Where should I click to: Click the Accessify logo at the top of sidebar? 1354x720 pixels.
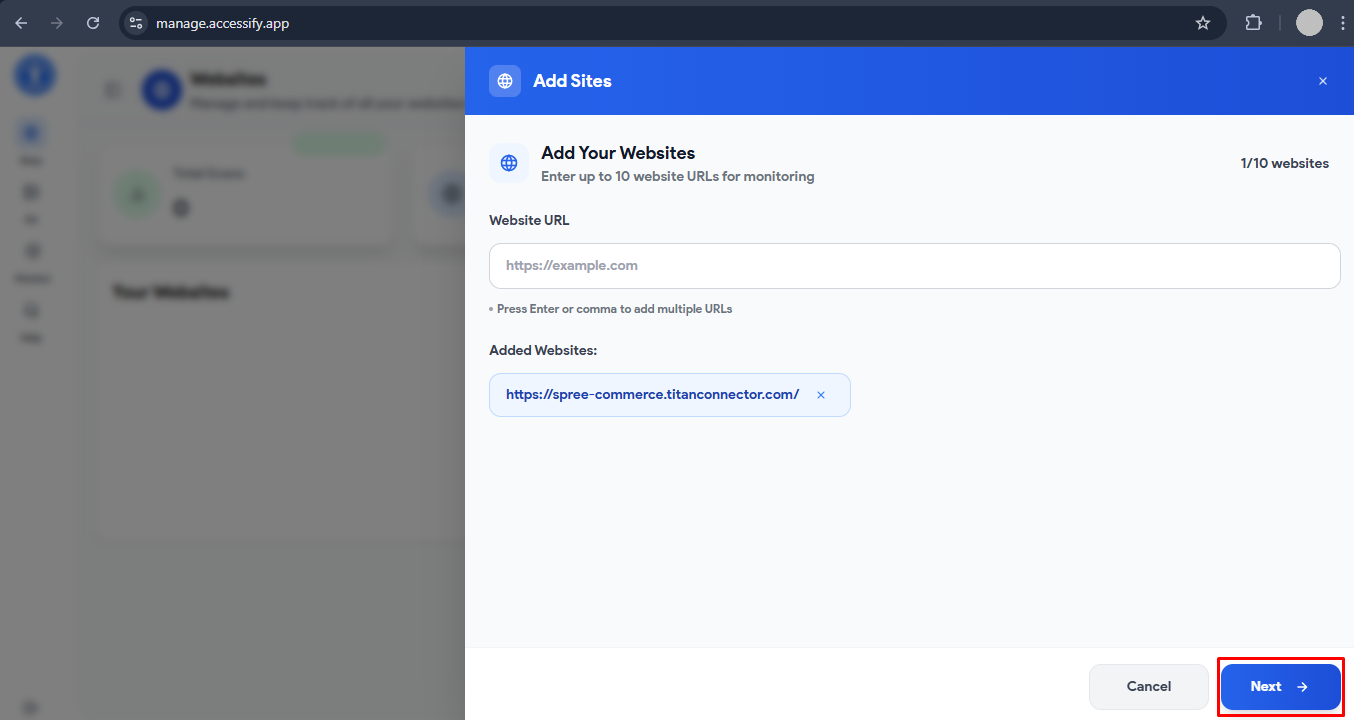pos(34,74)
